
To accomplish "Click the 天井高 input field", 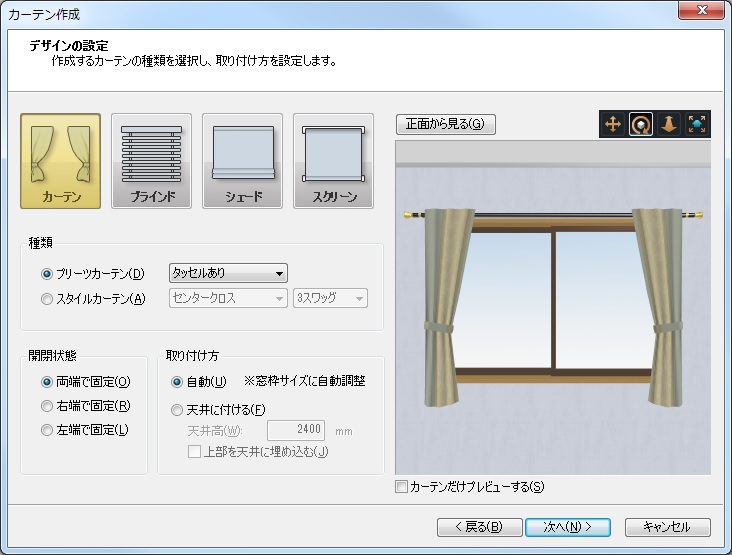I will 297,431.
